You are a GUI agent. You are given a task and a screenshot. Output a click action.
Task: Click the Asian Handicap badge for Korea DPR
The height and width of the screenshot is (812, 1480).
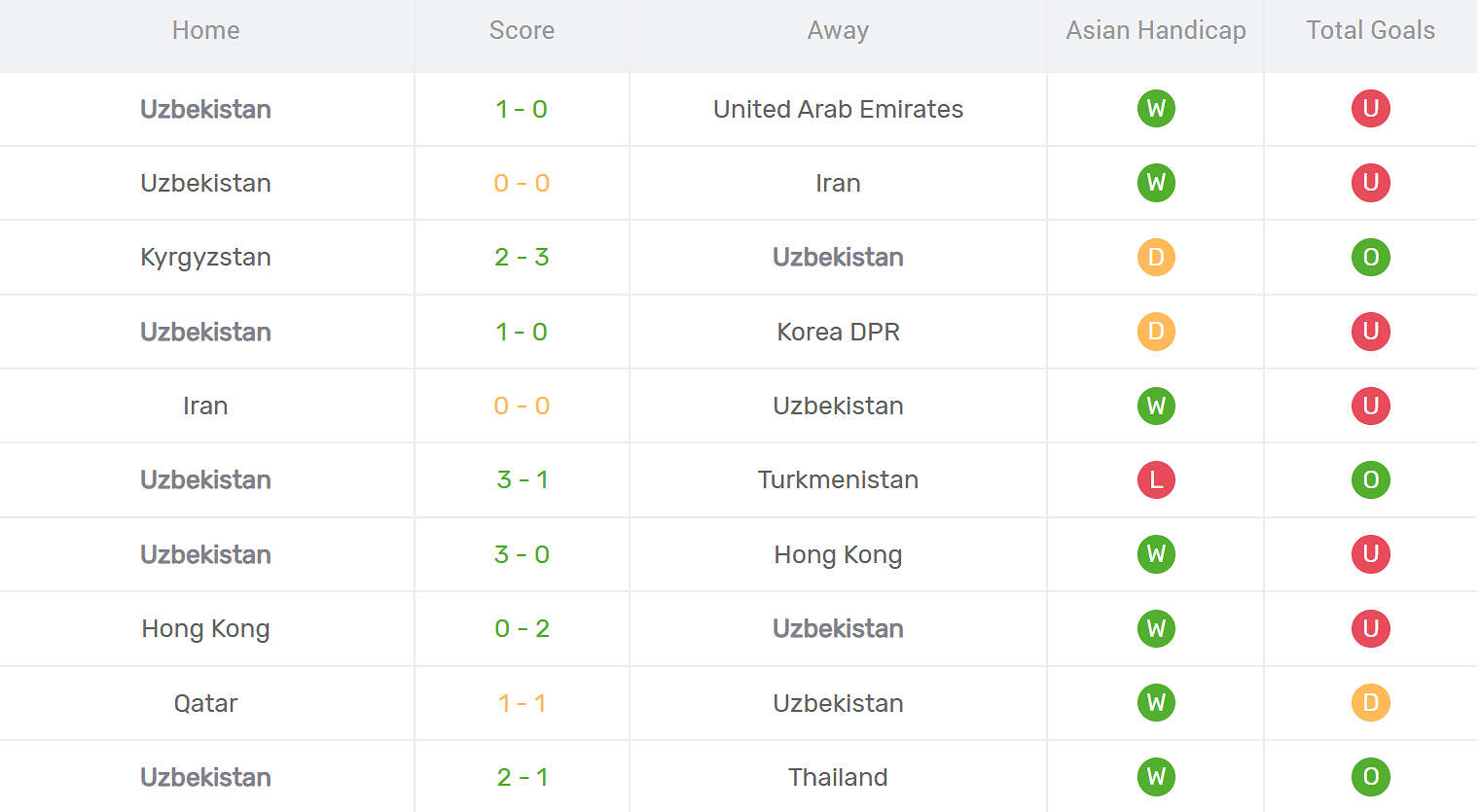[1156, 332]
